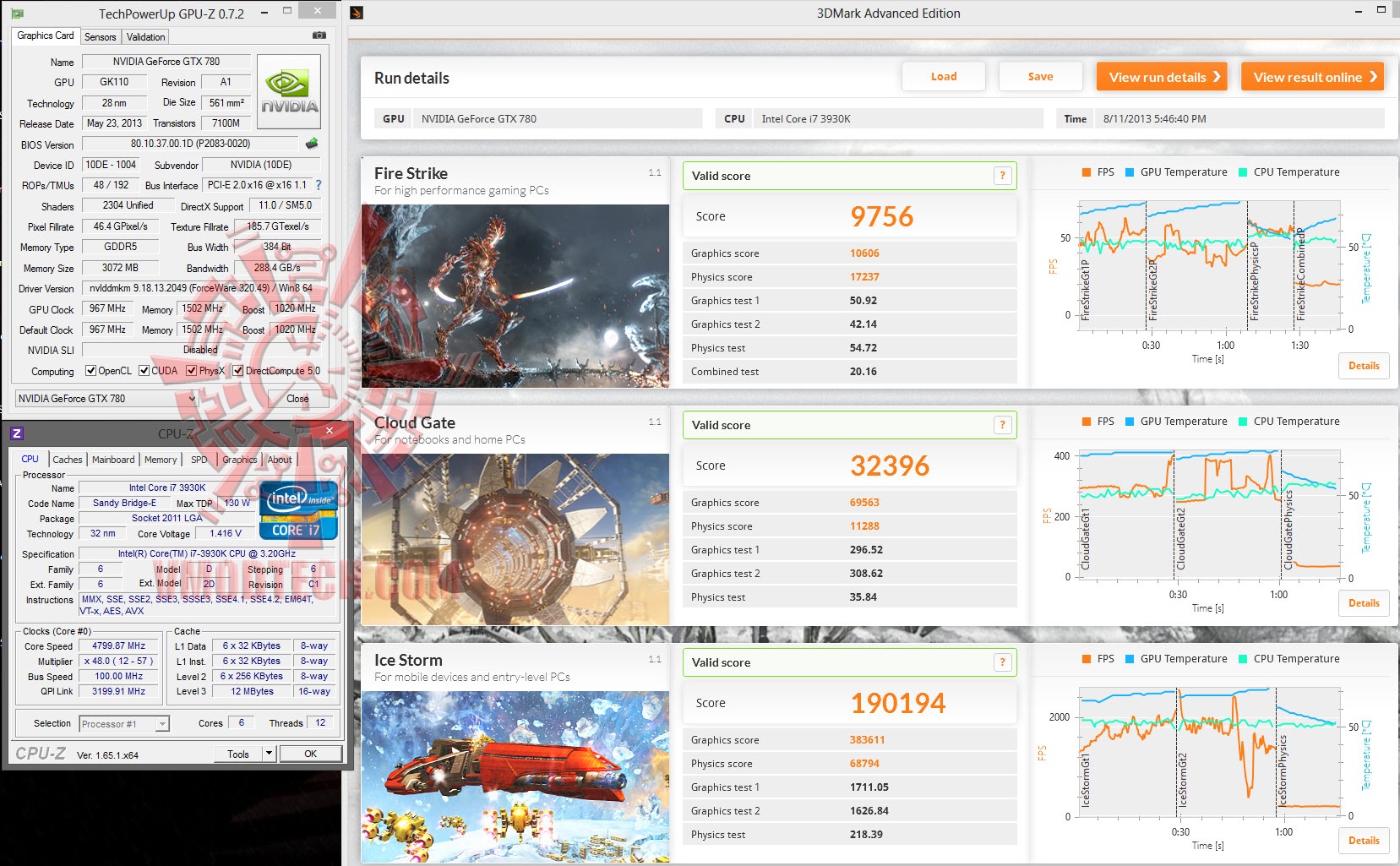This screenshot has height=866, width=1400.
Task: Click the Fire Strike benchmark thumbnail
Action: tap(515, 296)
